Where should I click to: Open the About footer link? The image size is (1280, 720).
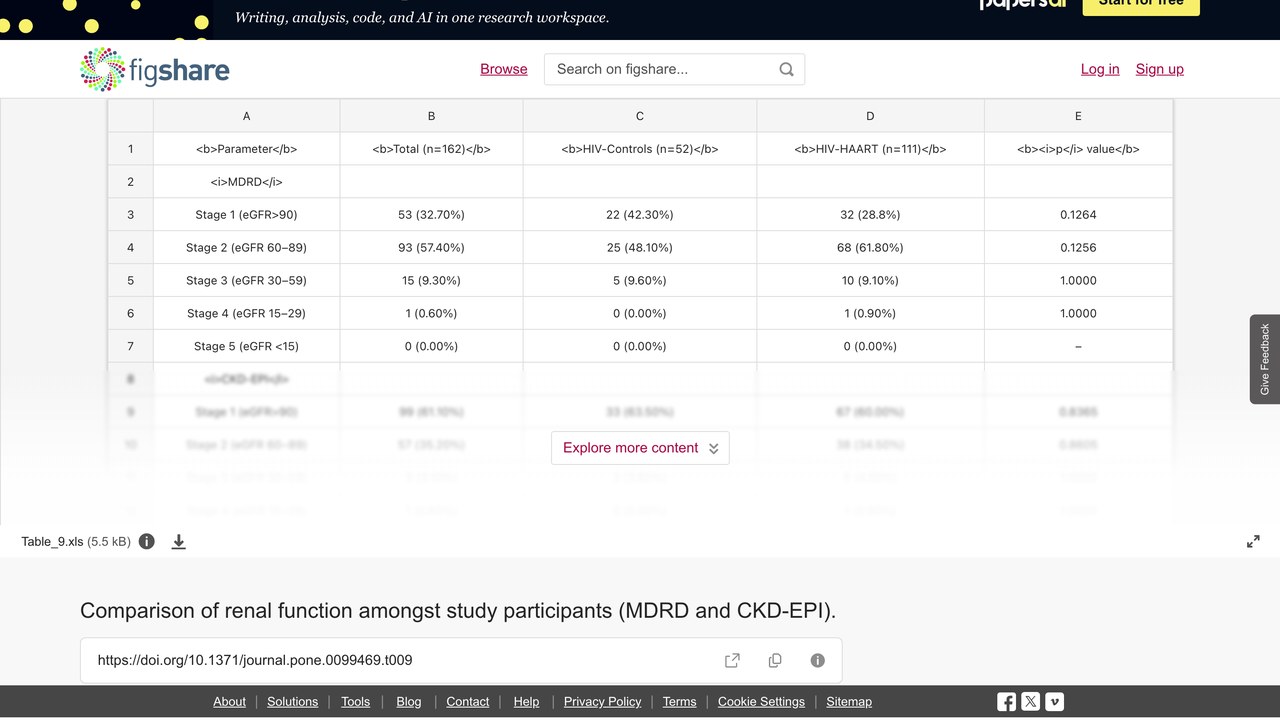tap(229, 702)
